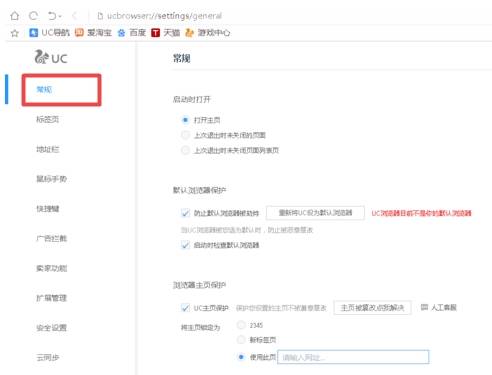Open 标签页 settings section
Screen dimensions: 492x375
pyautogui.click(x=47, y=119)
